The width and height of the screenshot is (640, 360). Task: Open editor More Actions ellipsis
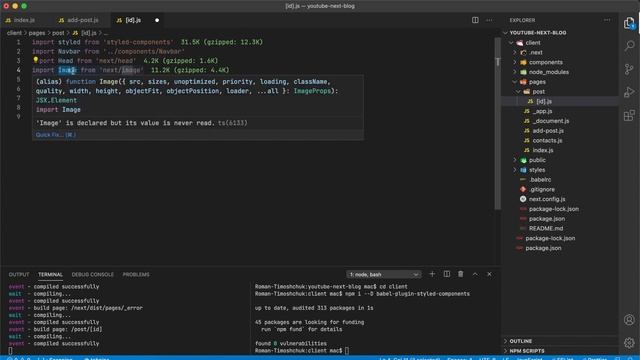click(489, 20)
